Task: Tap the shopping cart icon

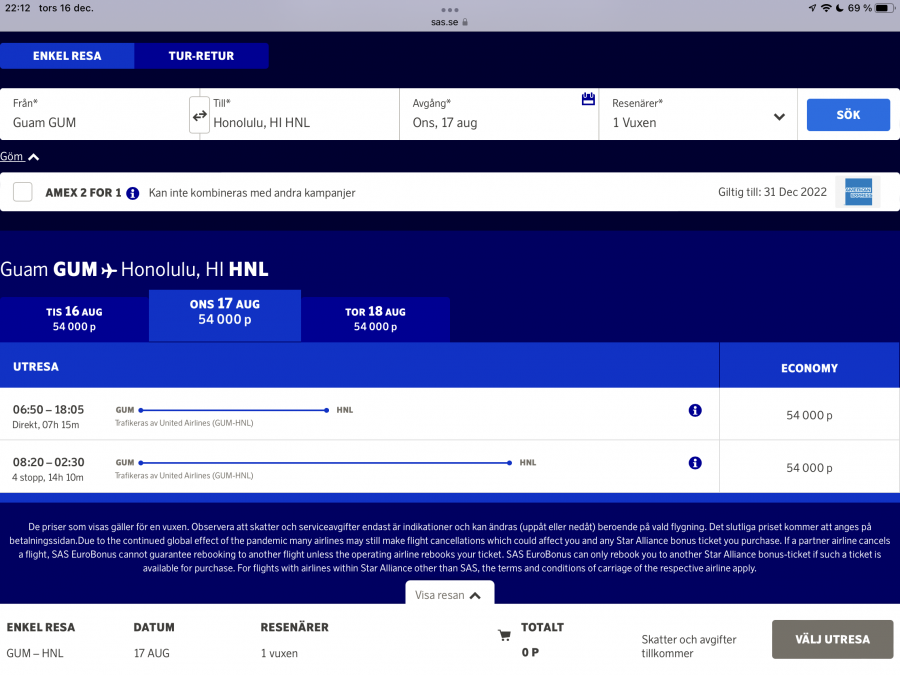Action: point(505,635)
